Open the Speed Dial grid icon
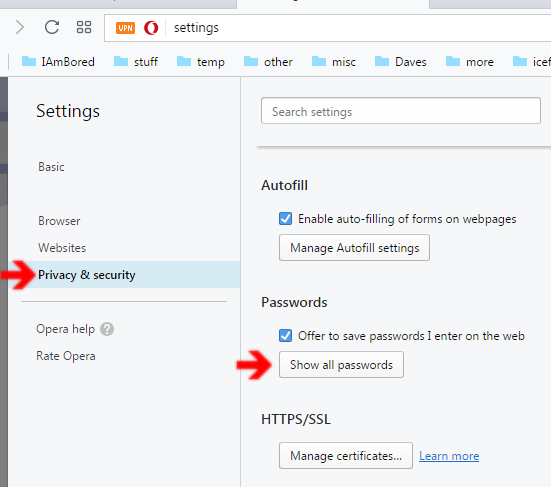 click(84, 27)
